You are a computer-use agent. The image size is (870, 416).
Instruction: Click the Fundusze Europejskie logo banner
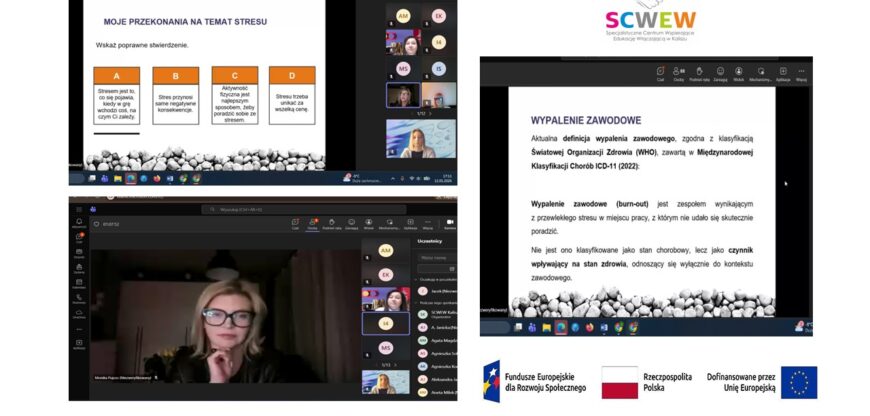coord(535,381)
